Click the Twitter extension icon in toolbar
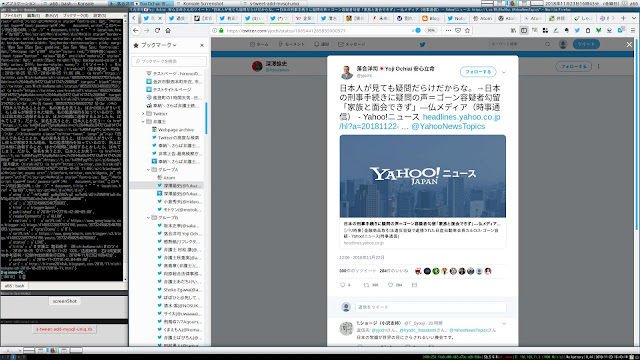640x360 pixels. pos(577,31)
